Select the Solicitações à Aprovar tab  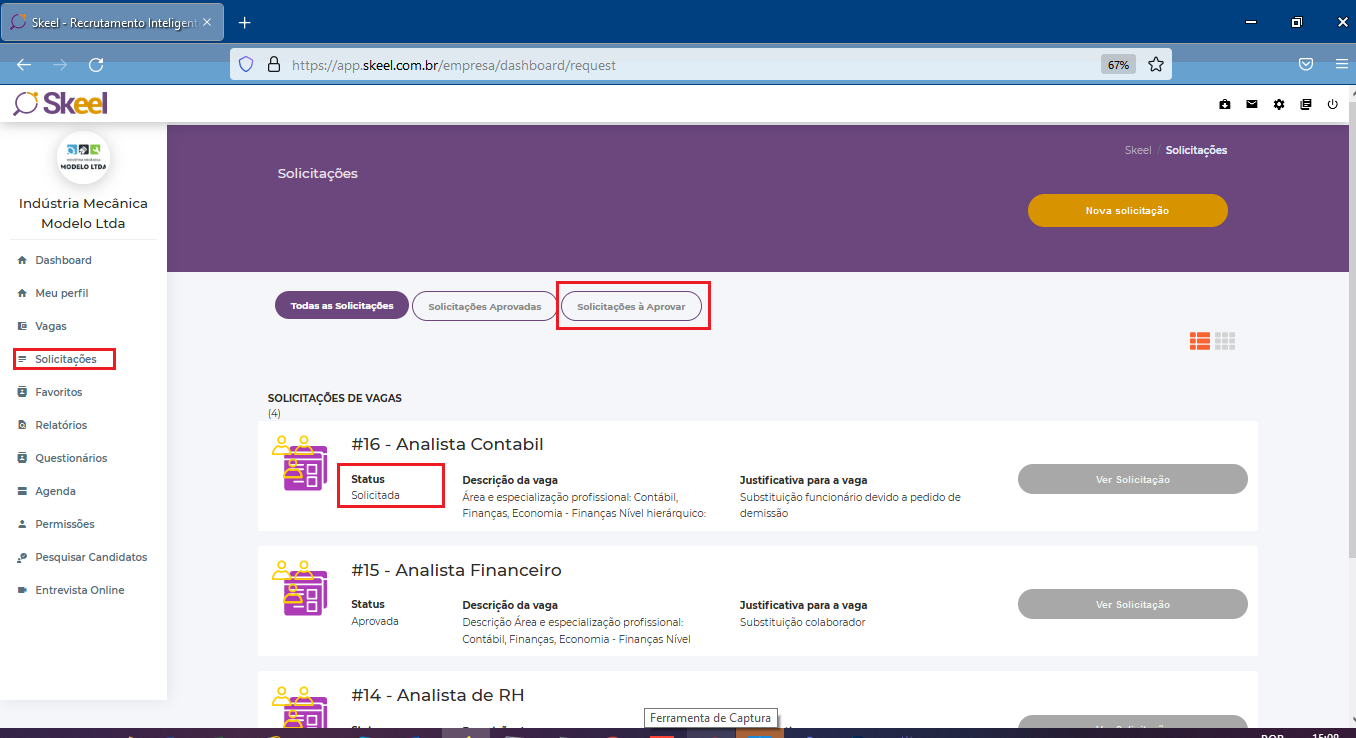pyautogui.click(x=631, y=306)
